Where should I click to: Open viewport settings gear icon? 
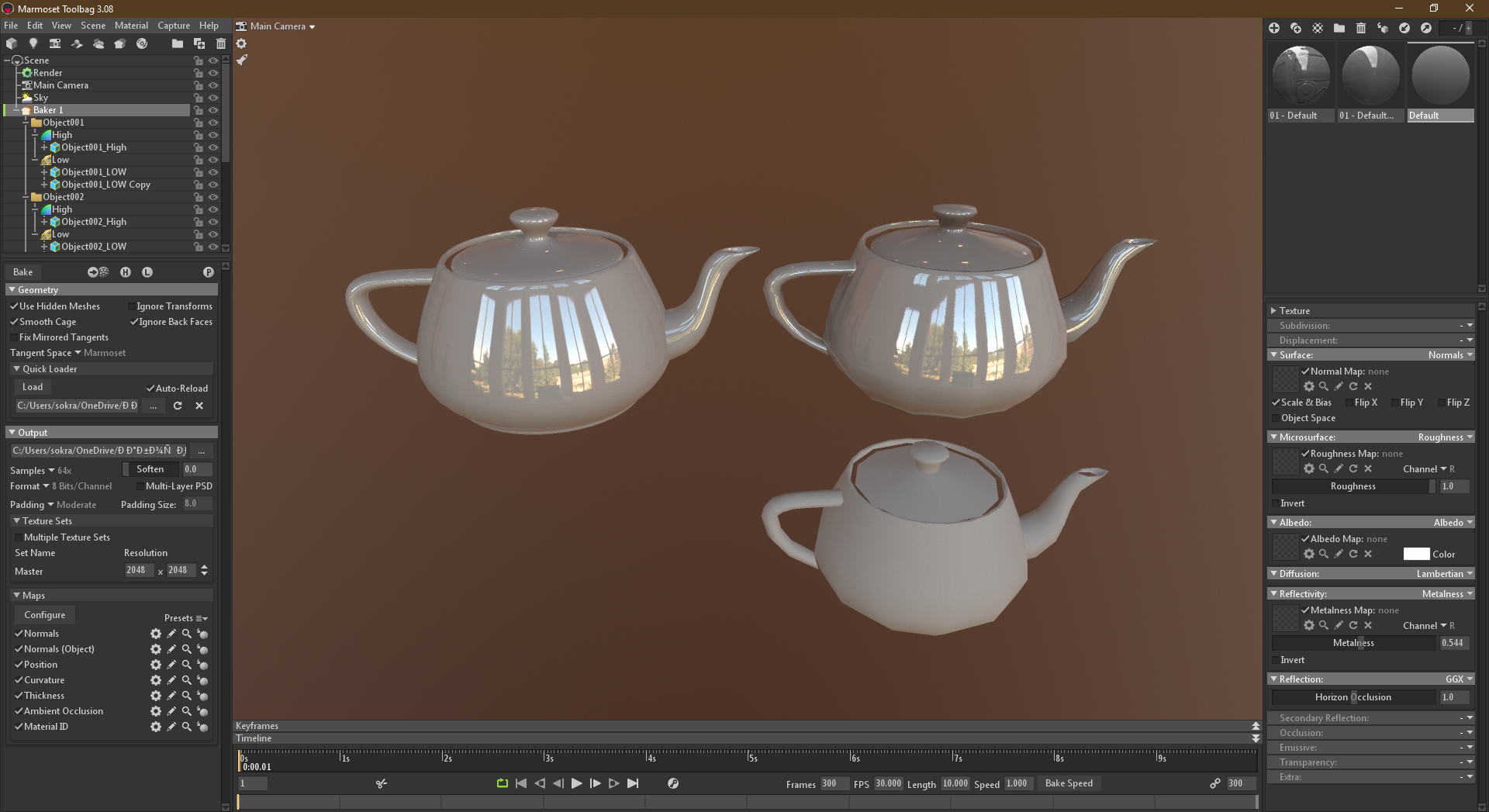[241, 43]
